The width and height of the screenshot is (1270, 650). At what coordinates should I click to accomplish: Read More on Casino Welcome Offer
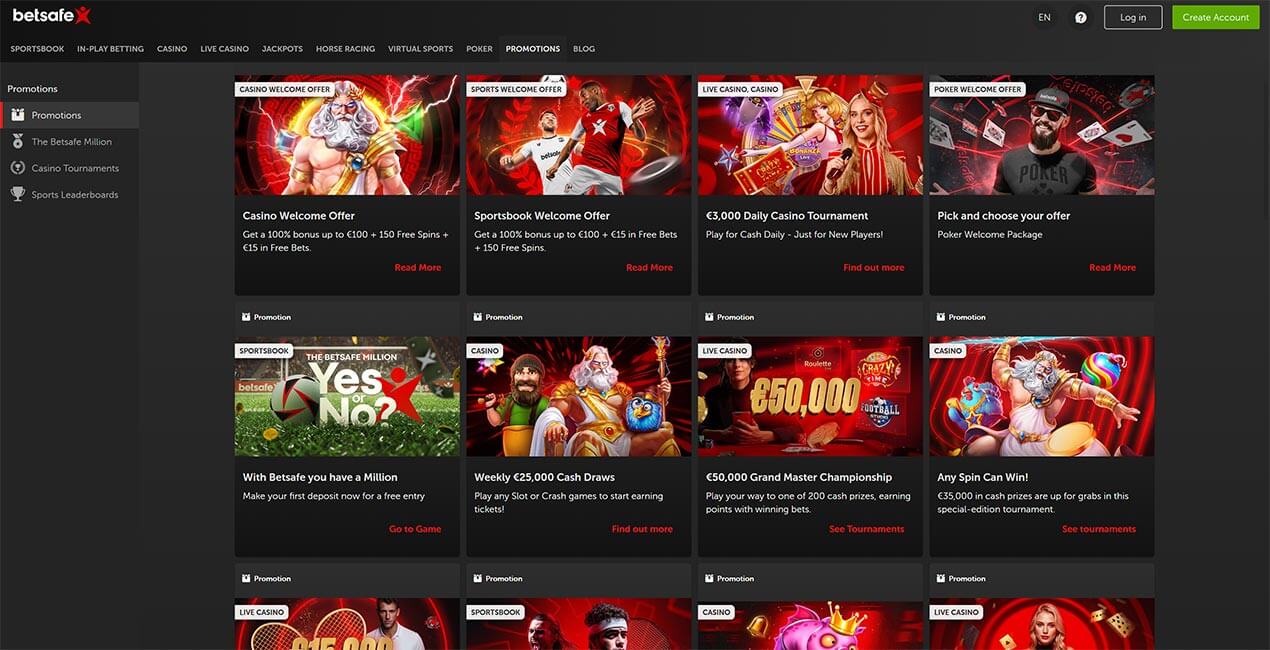(418, 268)
